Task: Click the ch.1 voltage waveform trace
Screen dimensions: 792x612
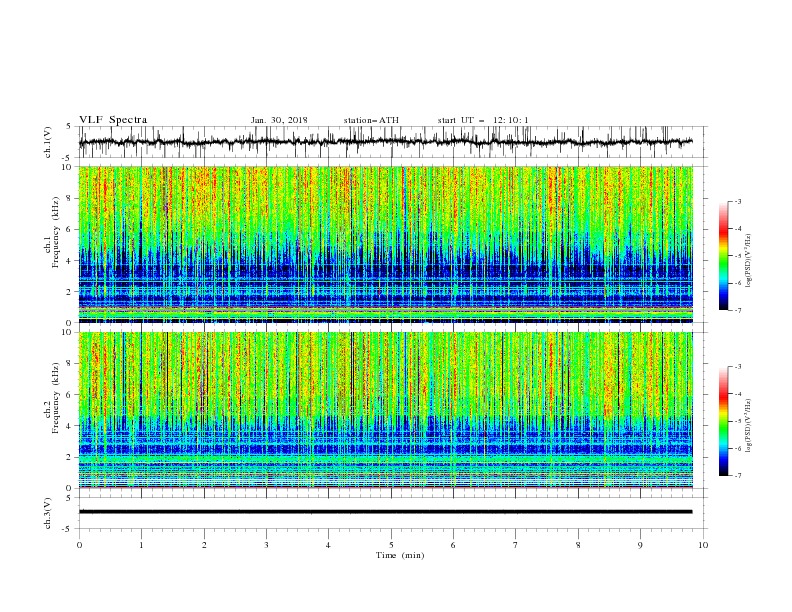Action: pos(385,142)
